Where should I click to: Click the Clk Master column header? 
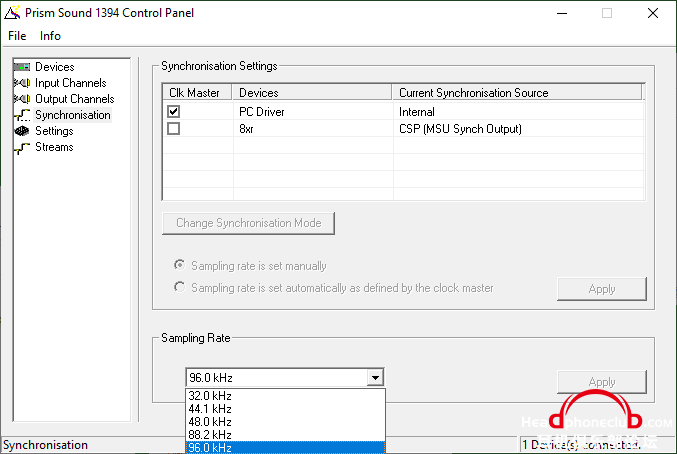click(x=197, y=92)
